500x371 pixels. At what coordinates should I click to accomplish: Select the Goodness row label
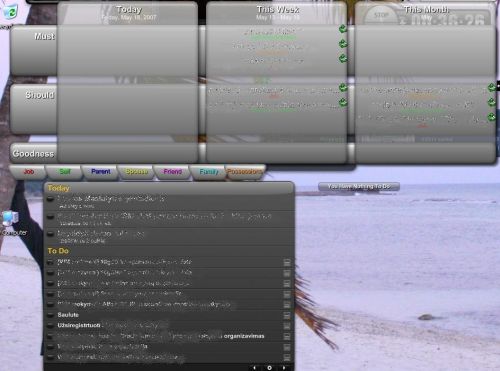(x=33, y=154)
